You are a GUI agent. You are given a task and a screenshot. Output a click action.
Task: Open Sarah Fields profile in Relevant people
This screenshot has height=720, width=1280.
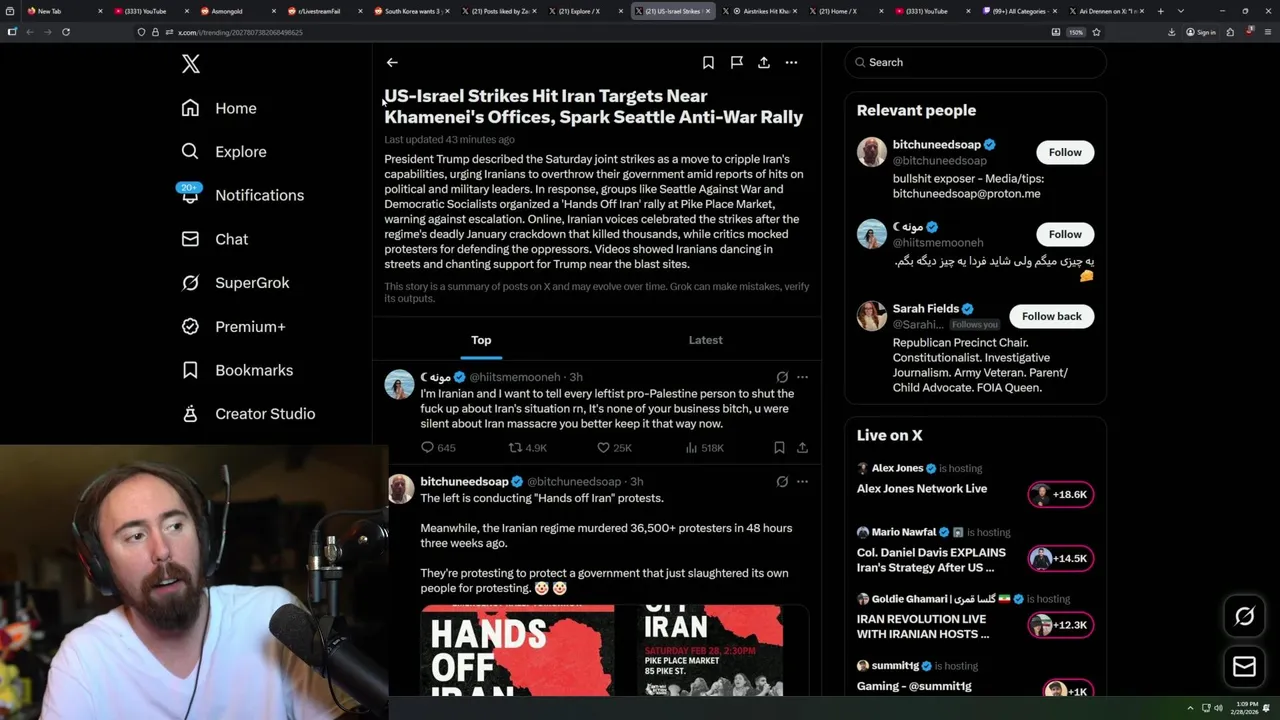click(x=926, y=309)
